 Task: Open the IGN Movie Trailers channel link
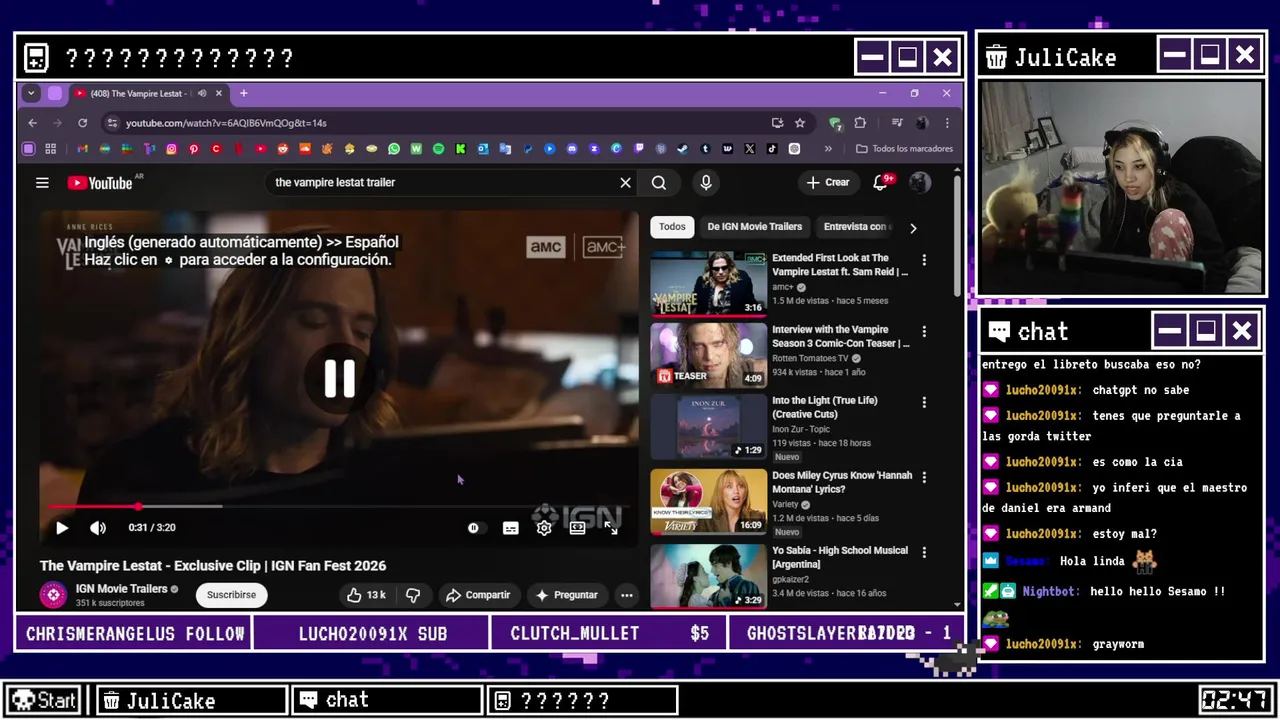coord(121,589)
